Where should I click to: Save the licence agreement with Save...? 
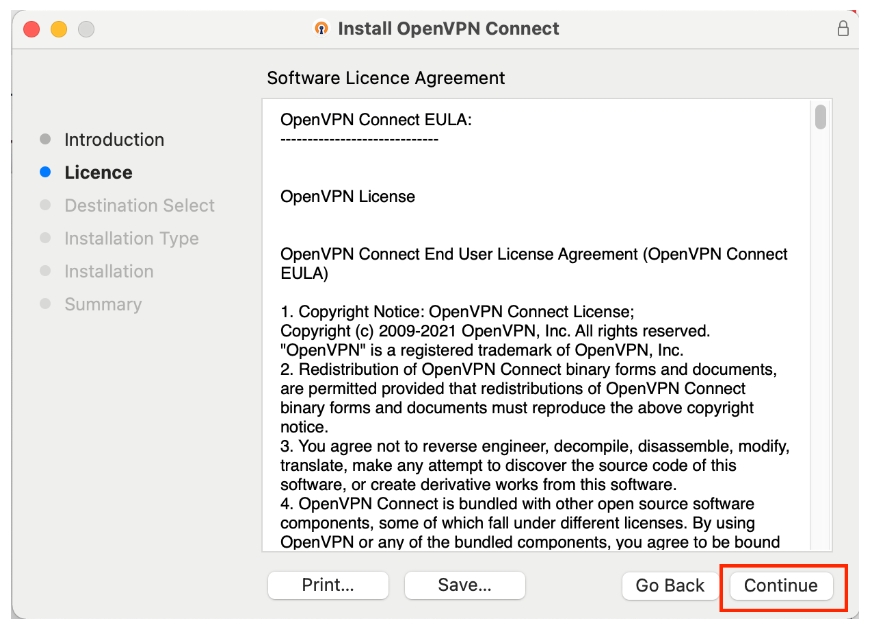click(x=464, y=586)
